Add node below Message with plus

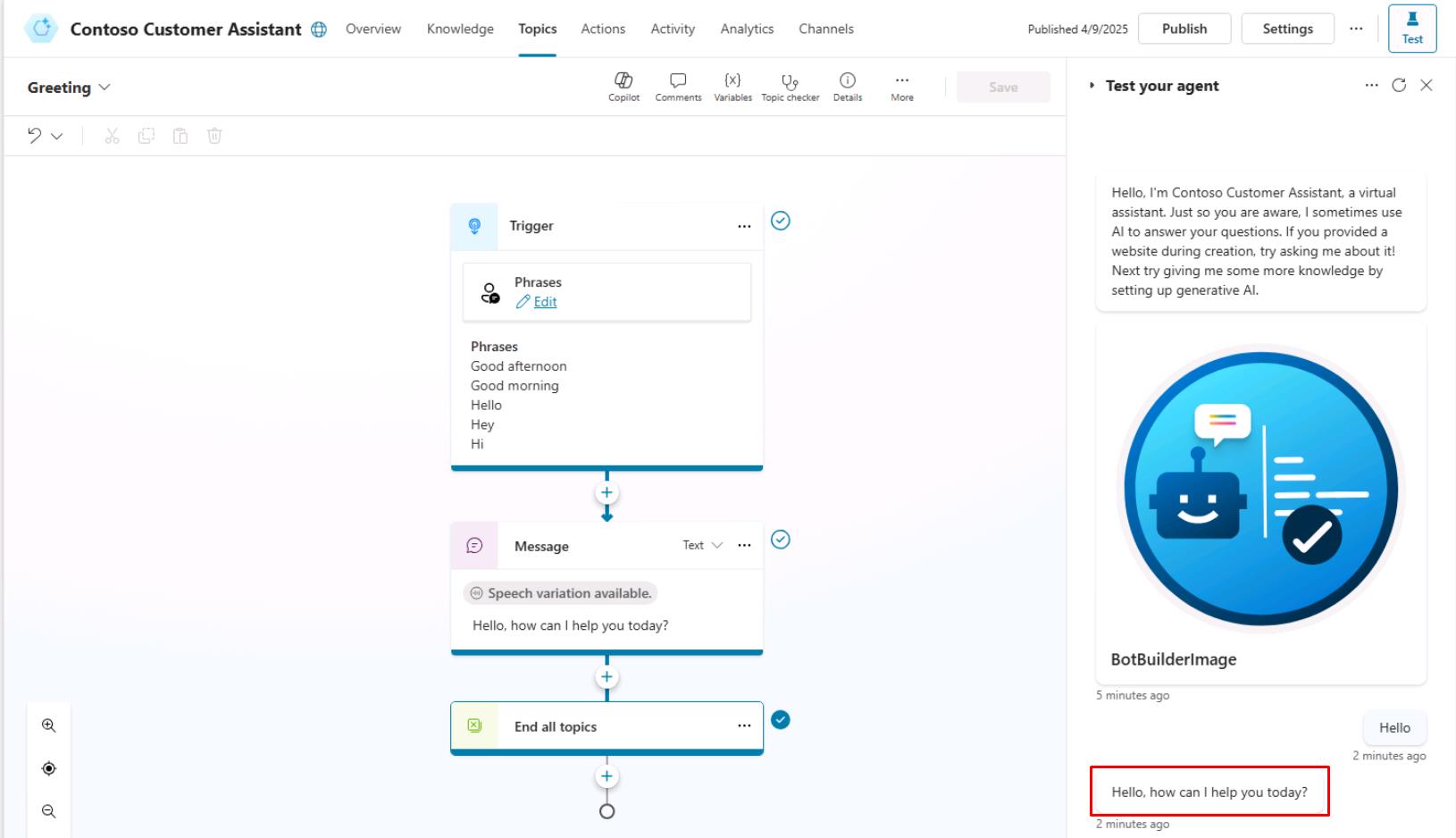click(607, 676)
